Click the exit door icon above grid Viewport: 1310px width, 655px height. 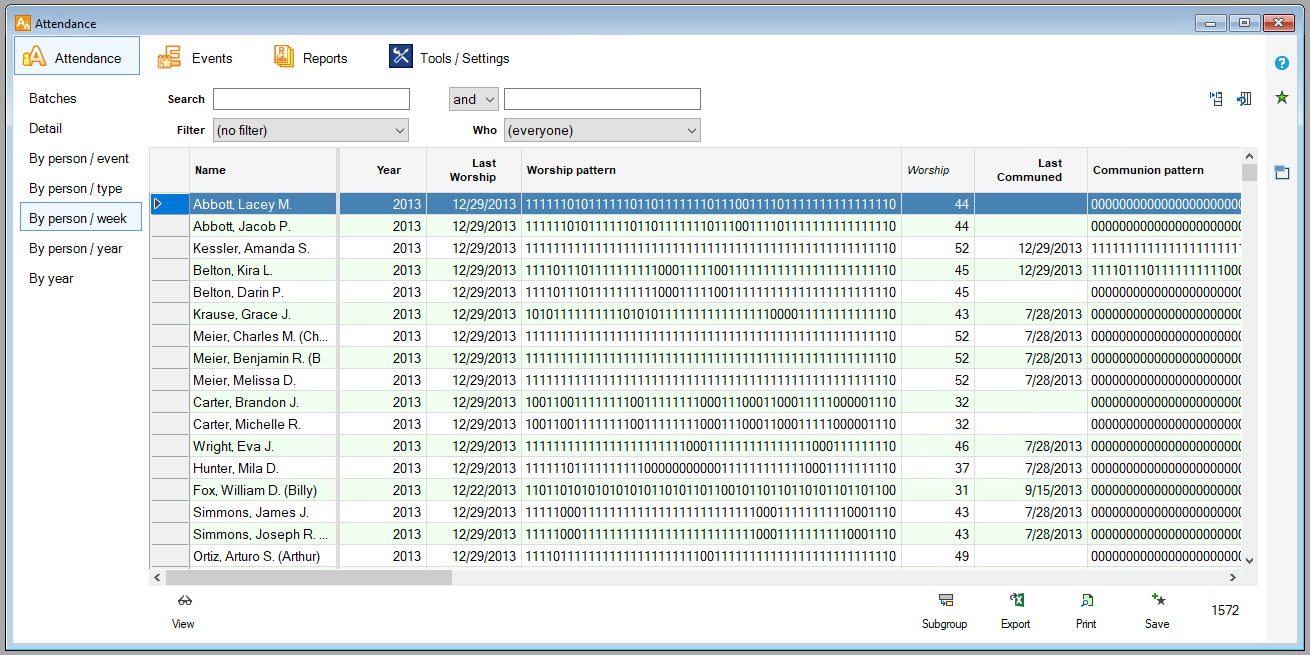[1244, 99]
